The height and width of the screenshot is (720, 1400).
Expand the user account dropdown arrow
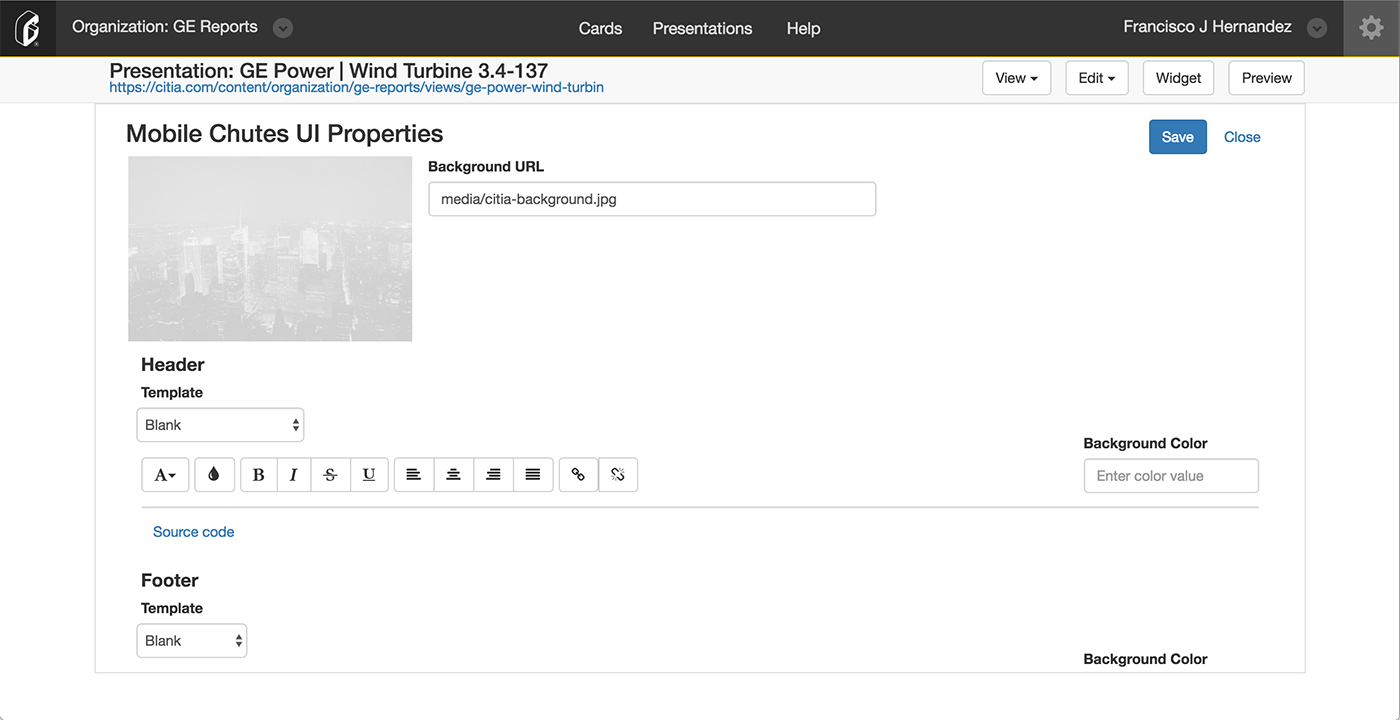(x=1317, y=28)
